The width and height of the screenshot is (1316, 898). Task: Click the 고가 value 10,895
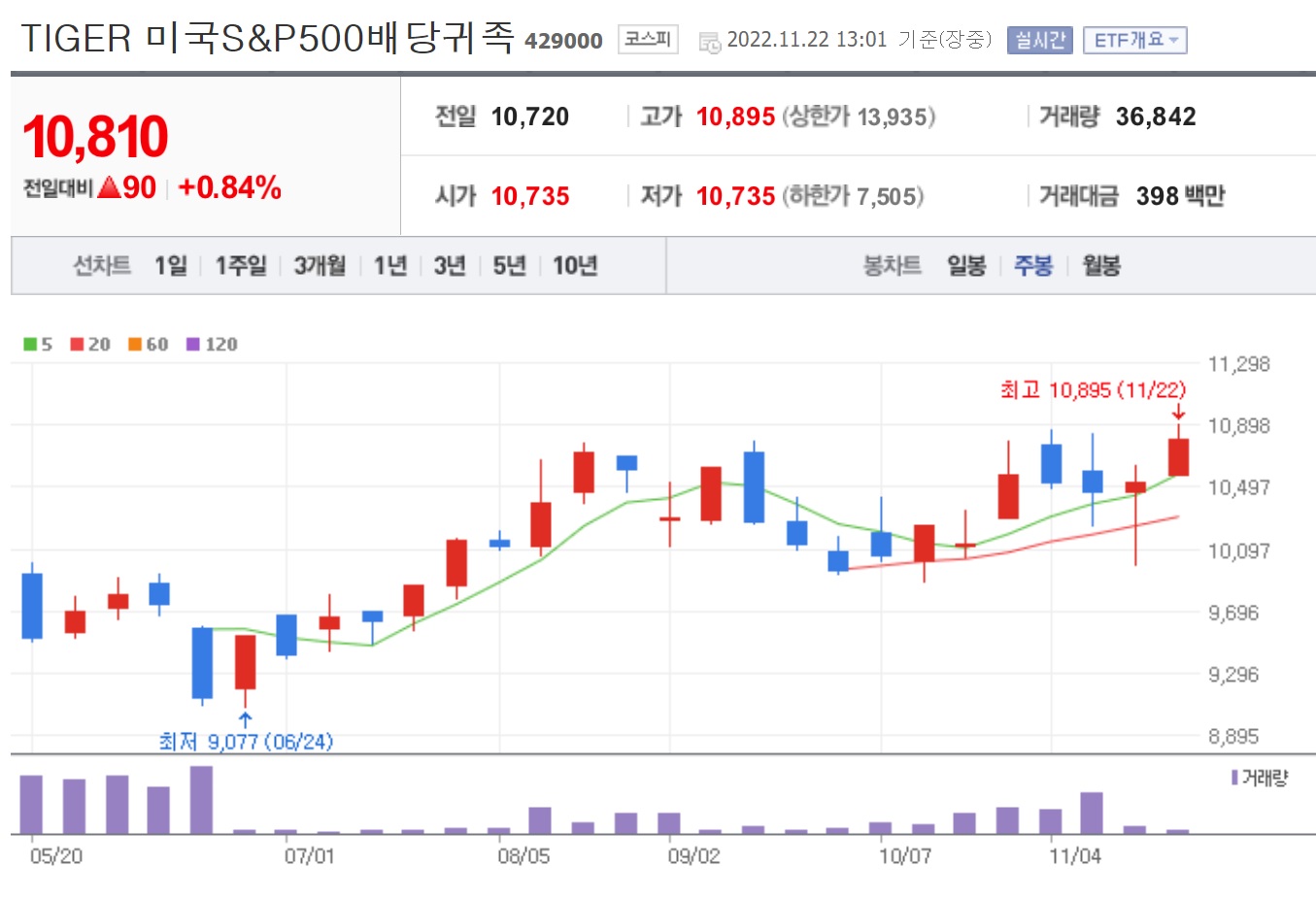click(735, 116)
